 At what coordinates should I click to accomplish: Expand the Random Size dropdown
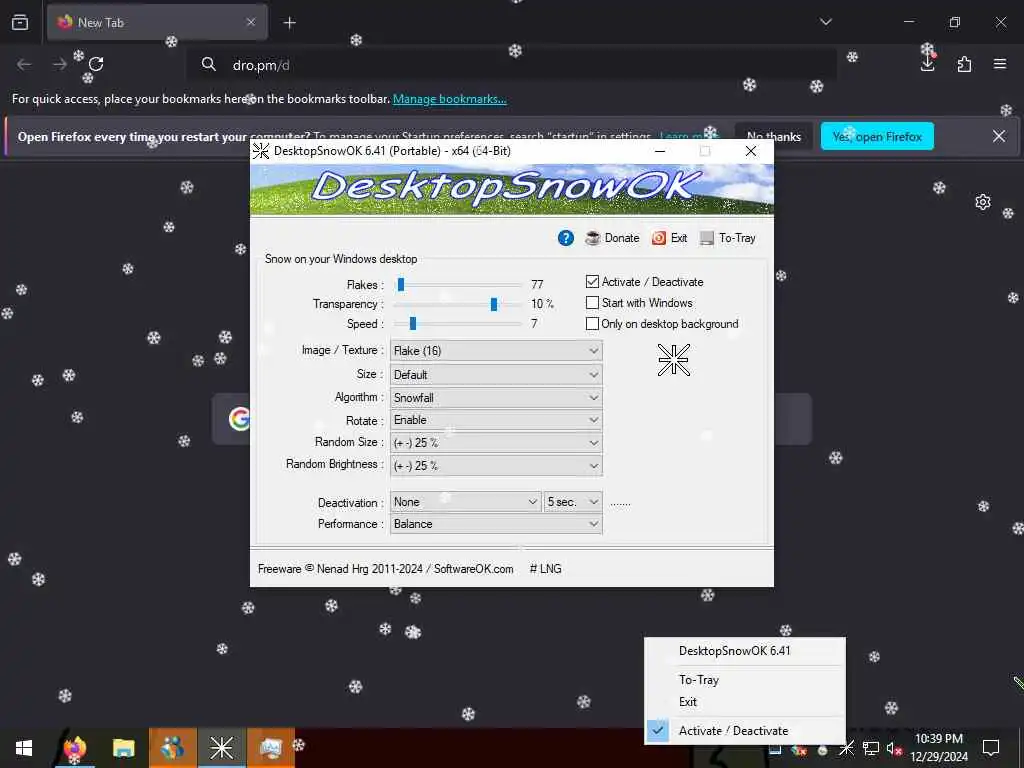[496, 443]
